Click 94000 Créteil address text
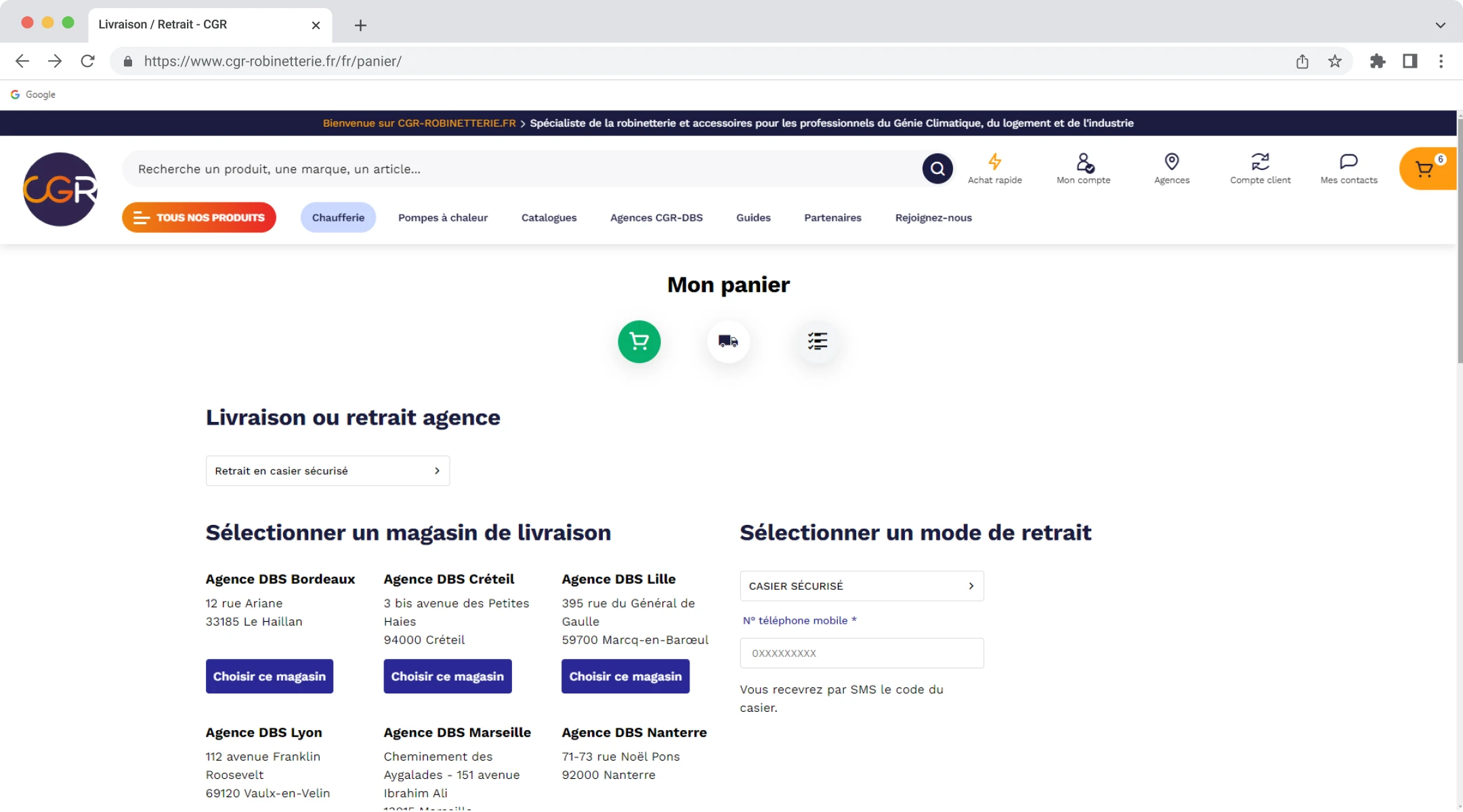 click(424, 639)
